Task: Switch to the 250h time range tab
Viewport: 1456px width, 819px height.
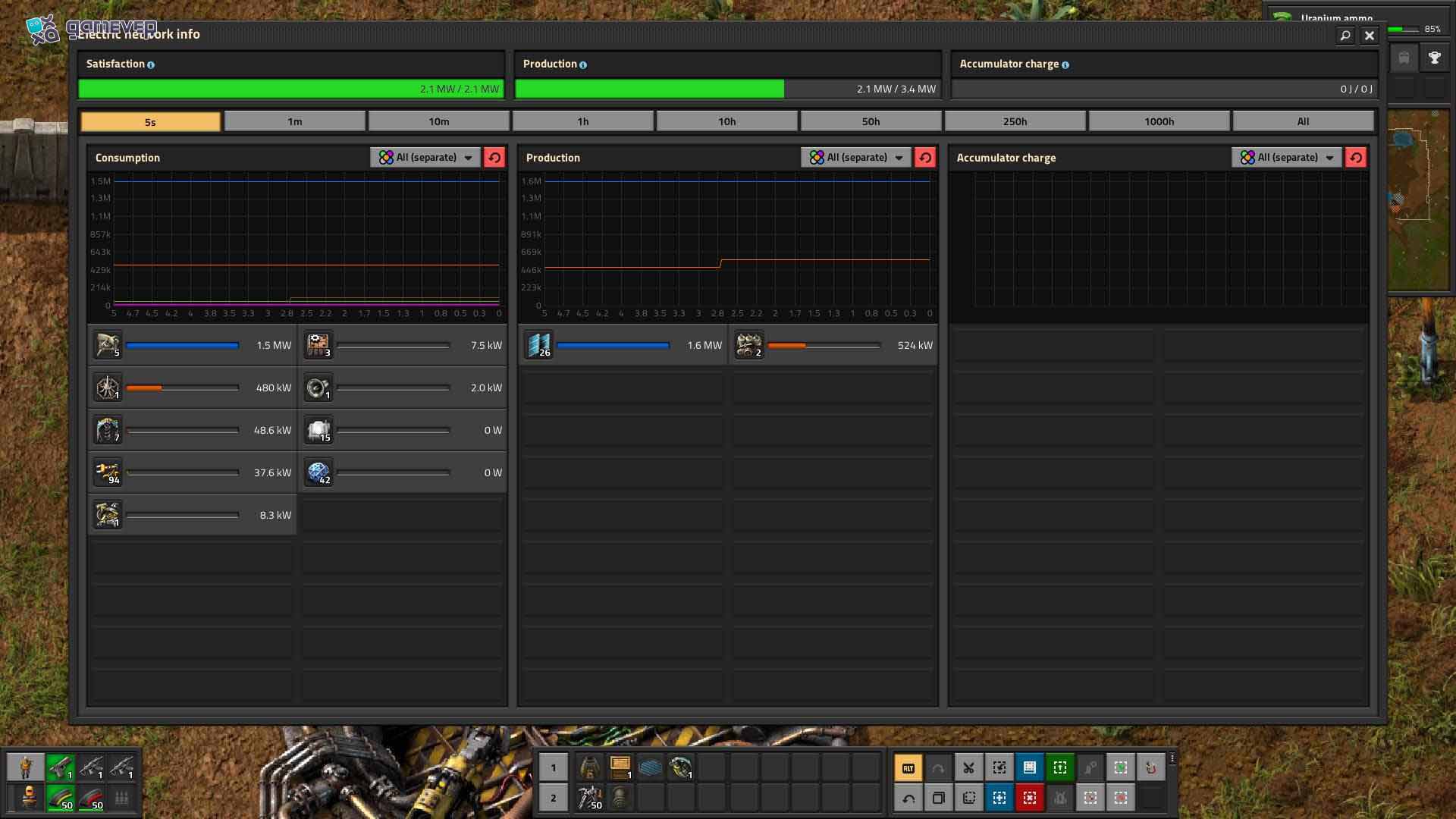Action: (x=1015, y=121)
